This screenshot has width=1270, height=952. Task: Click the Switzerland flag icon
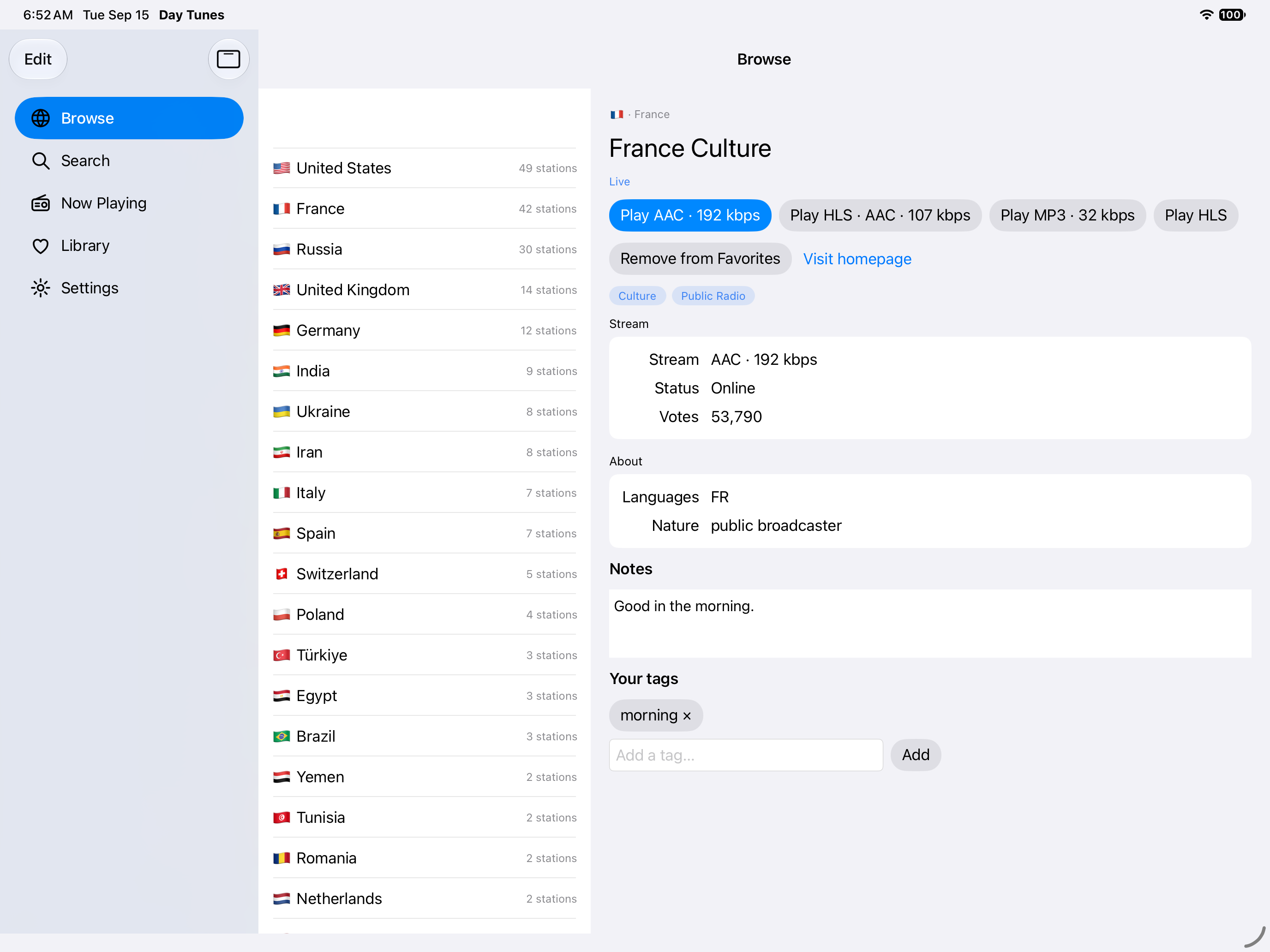[282, 574]
